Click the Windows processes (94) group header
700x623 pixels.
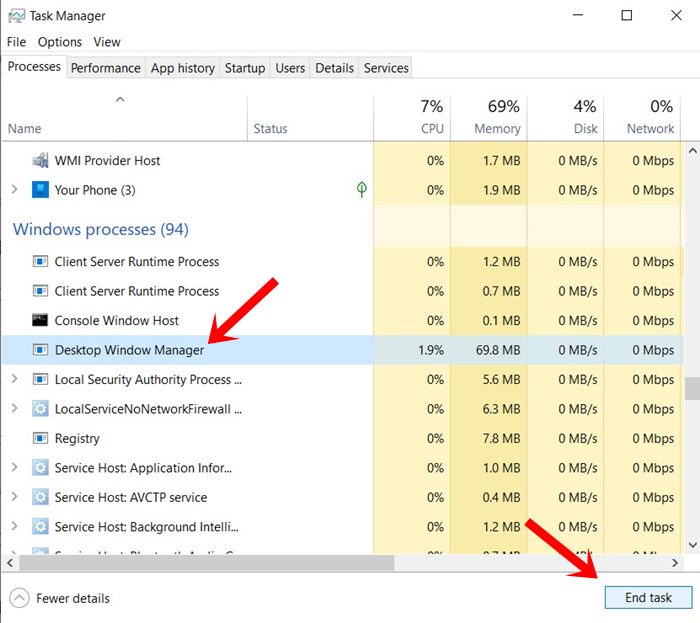(x=101, y=229)
